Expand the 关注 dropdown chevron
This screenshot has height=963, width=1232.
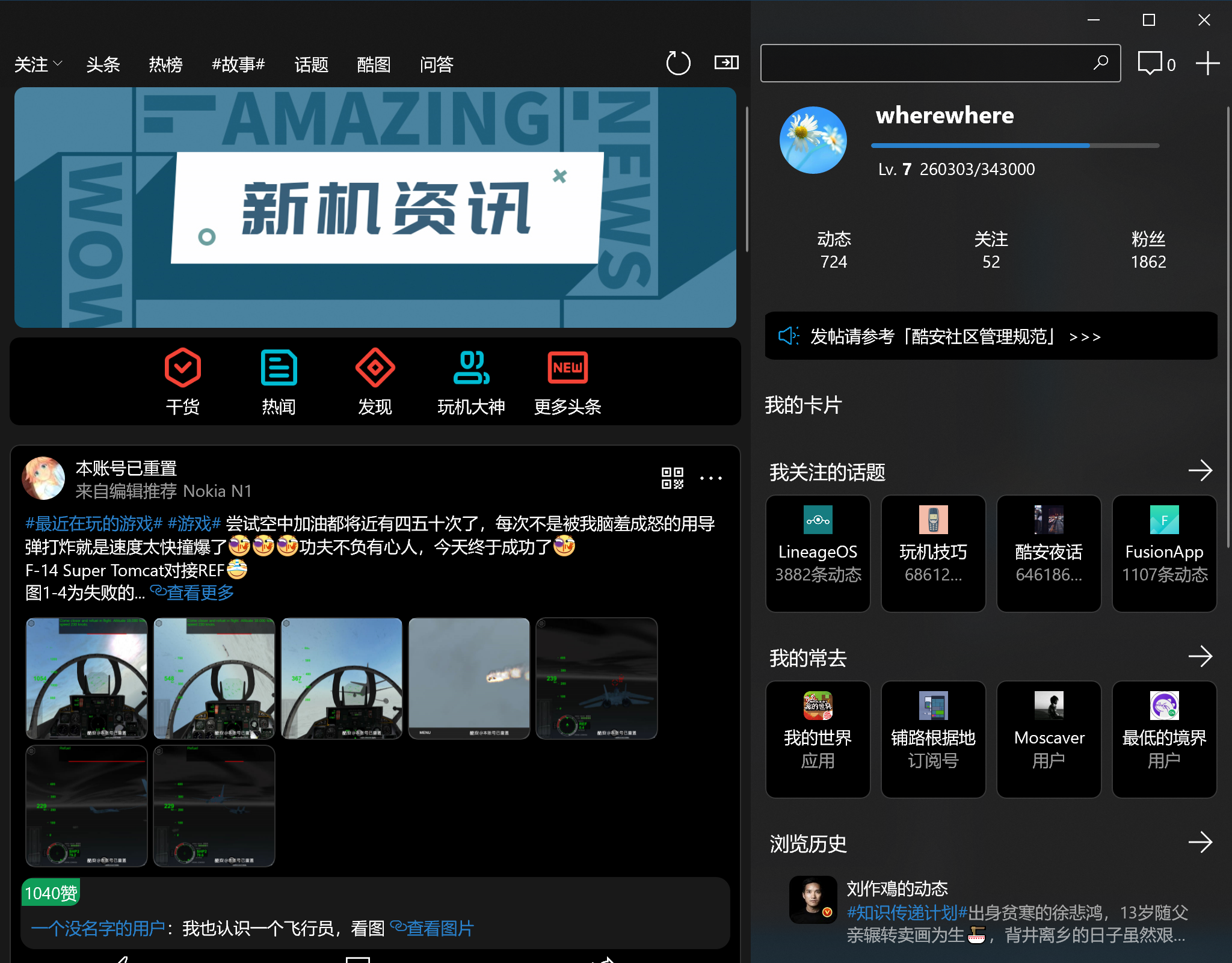pos(58,63)
